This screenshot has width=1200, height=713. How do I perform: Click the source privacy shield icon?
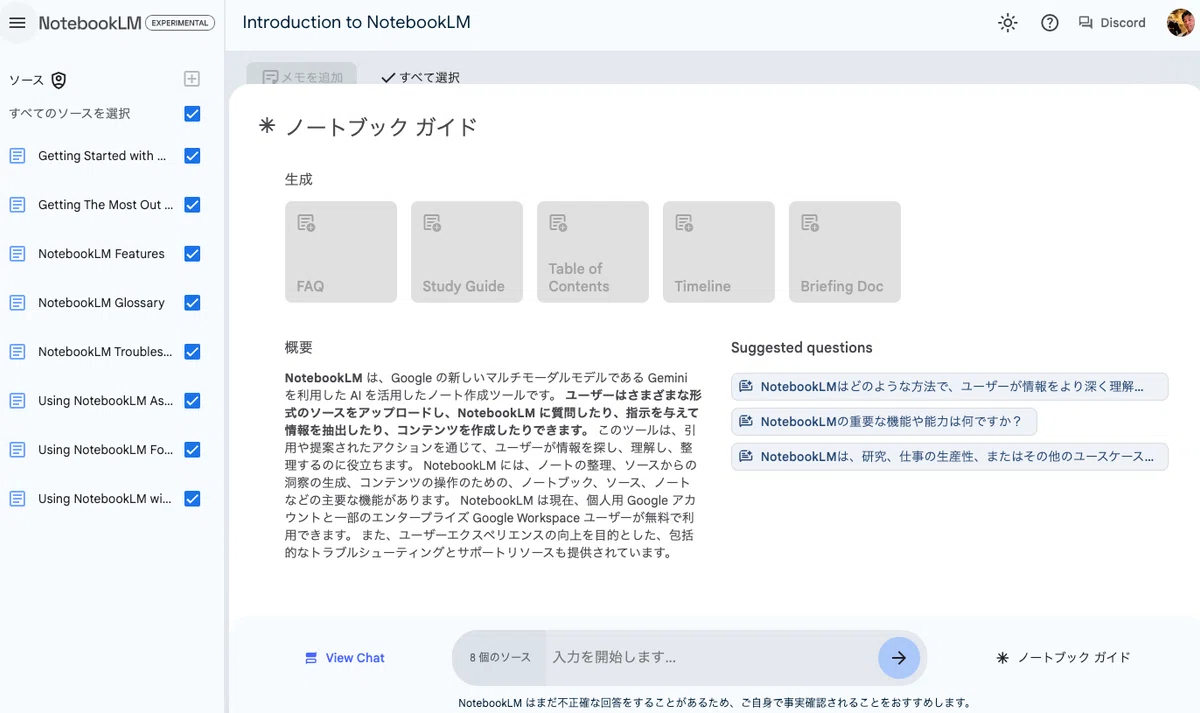(59, 81)
